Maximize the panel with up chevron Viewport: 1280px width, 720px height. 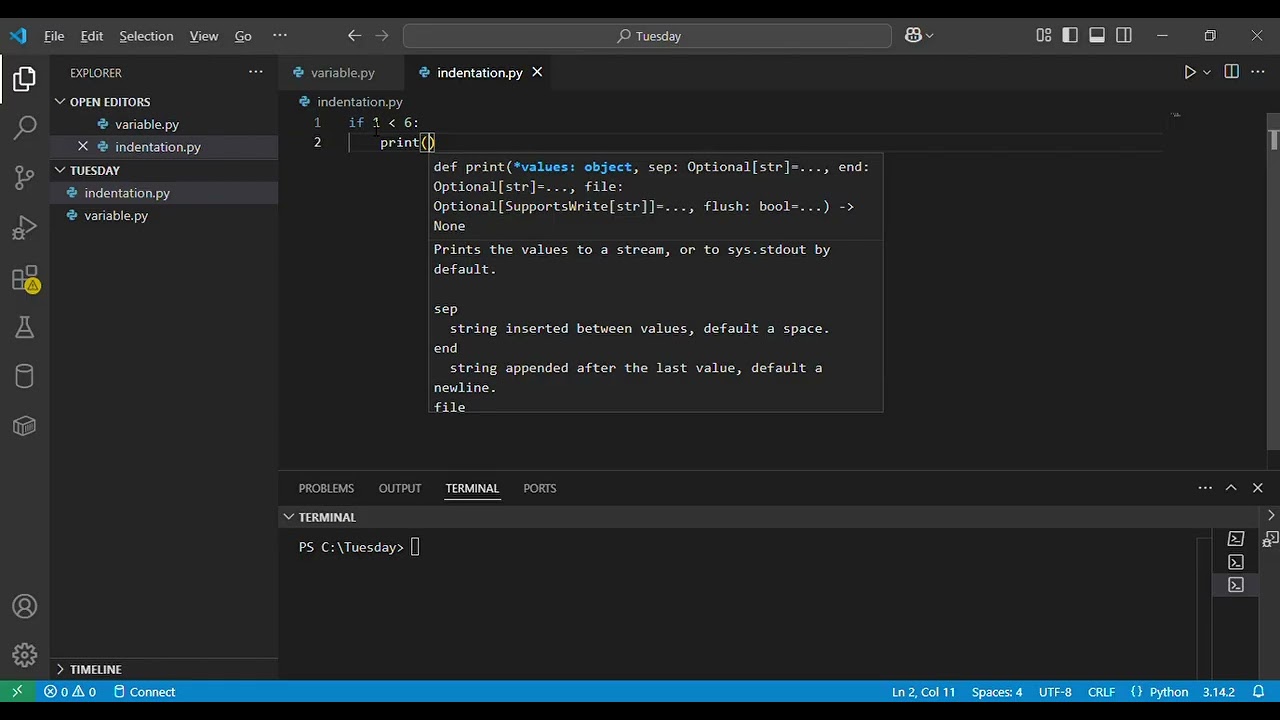point(1231,488)
